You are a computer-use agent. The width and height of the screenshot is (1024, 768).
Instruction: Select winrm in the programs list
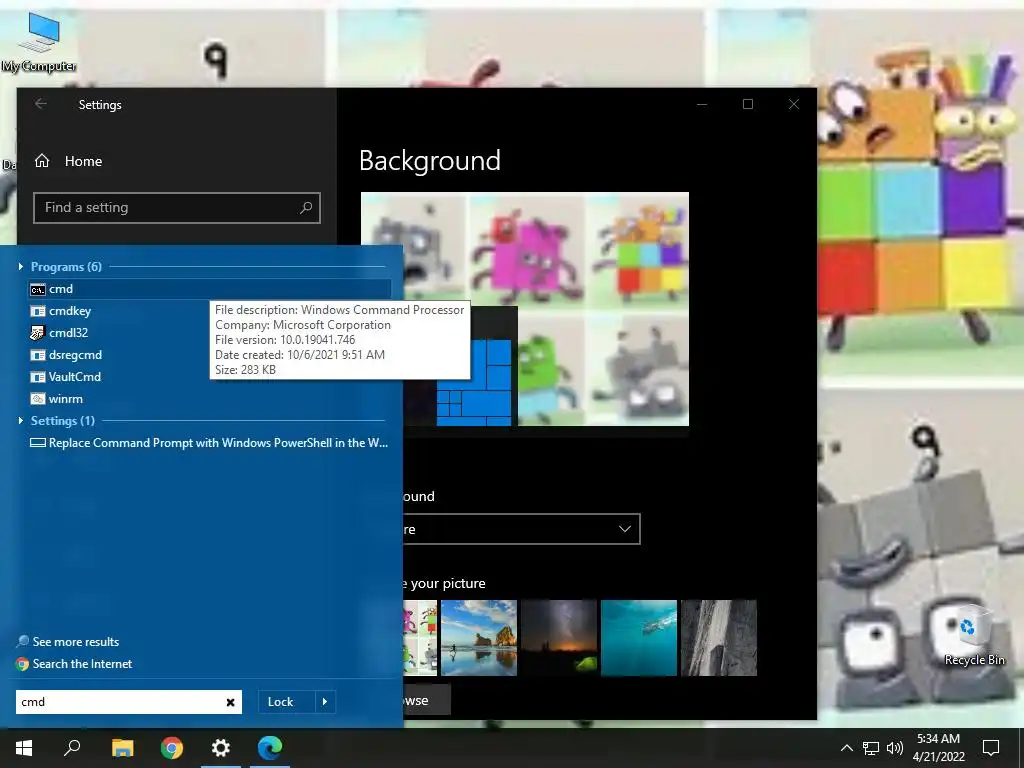[56, 398]
